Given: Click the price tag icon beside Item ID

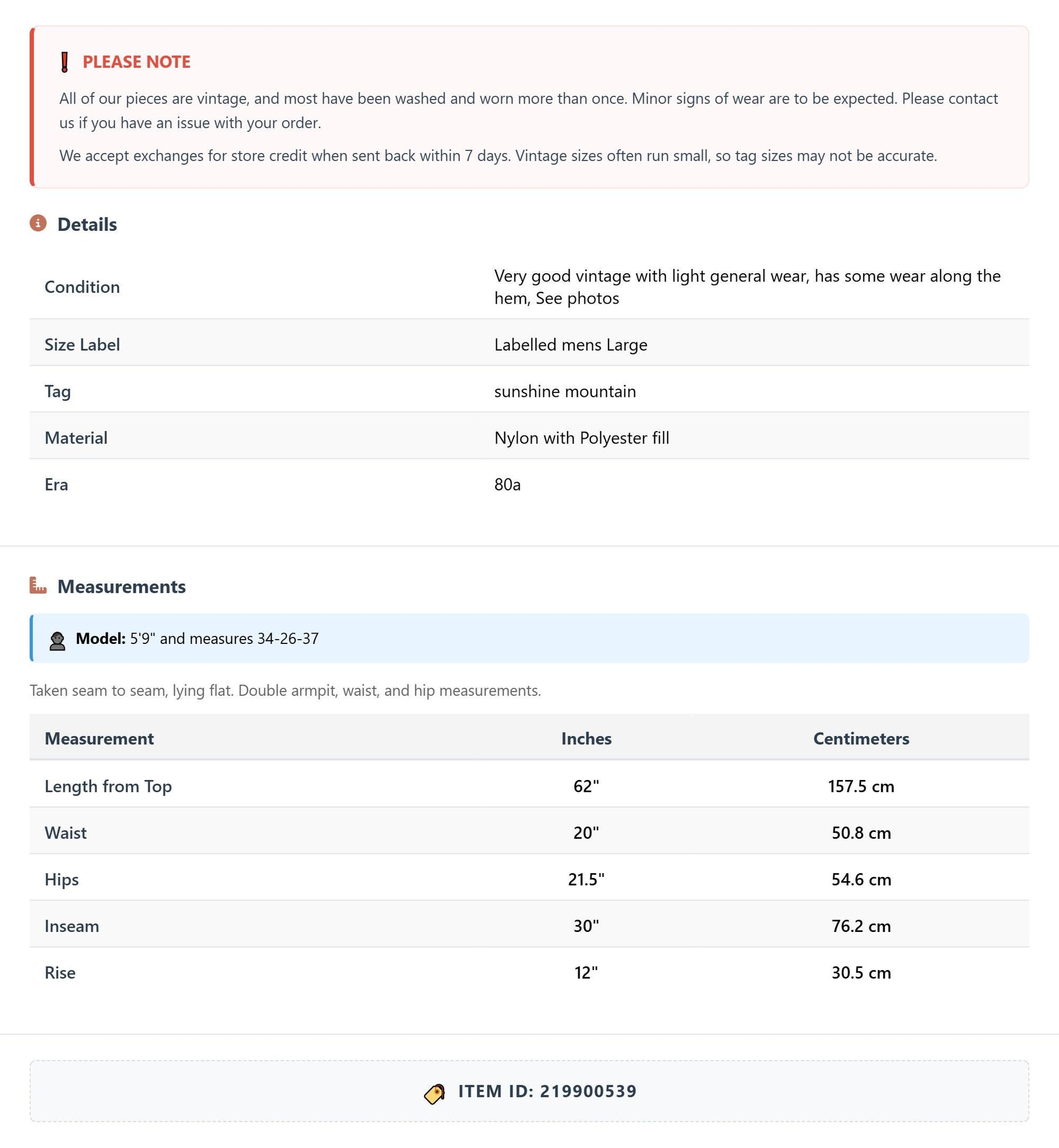Looking at the screenshot, I should click(x=434, y=1093).
